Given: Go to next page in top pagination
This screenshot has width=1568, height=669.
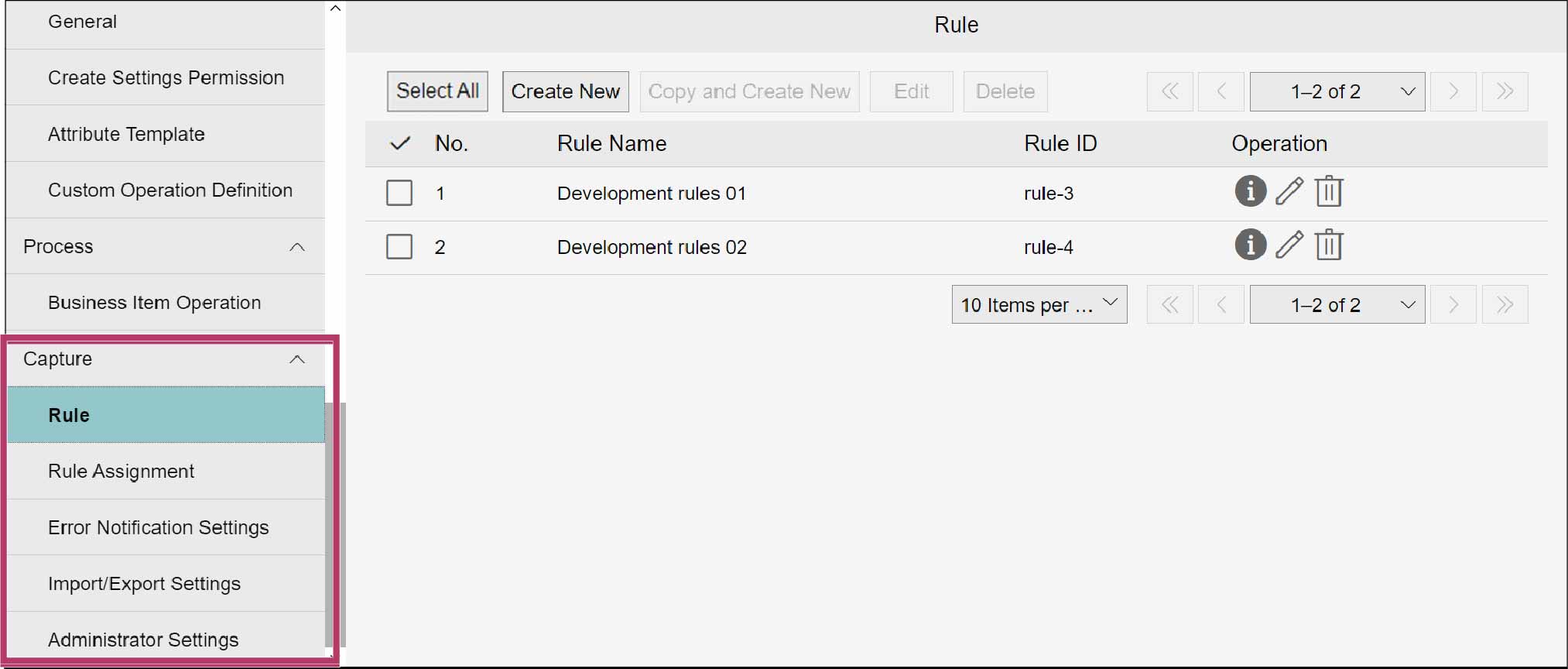Looking at the screenshot, I should coord(1453,91).
